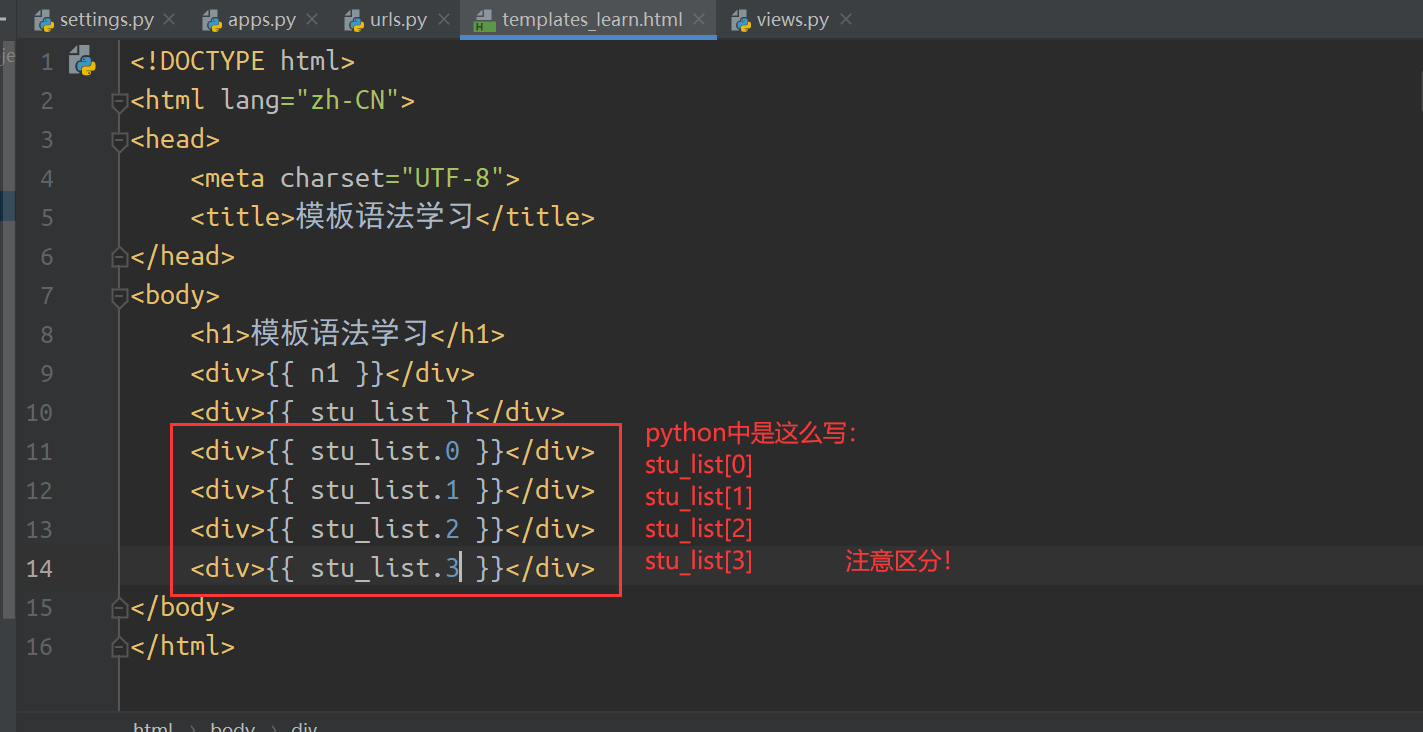
Task: Click the Python file icon on views.py tab
Action: tap(741, 20)
